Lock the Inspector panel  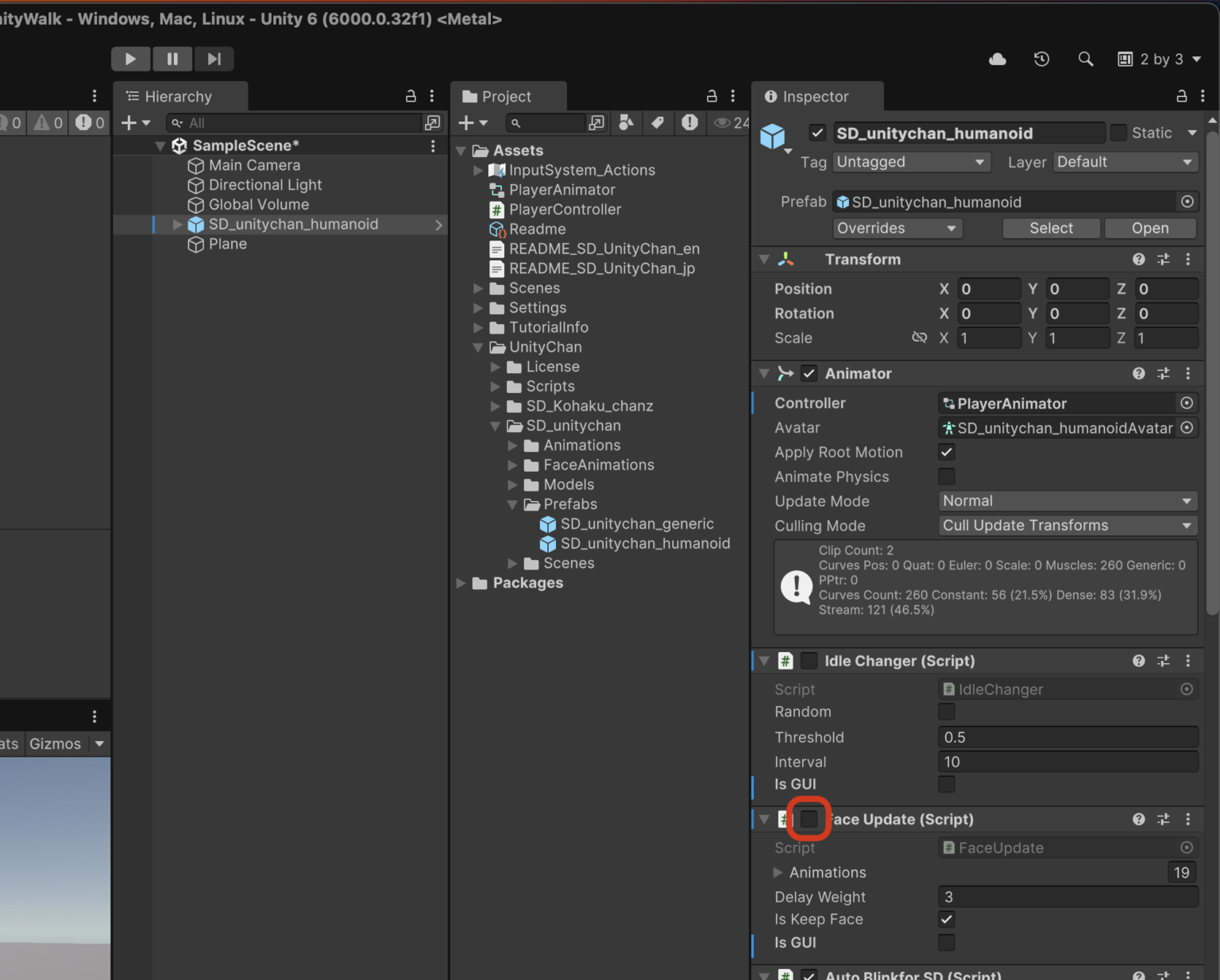[x=1181, y=96]
